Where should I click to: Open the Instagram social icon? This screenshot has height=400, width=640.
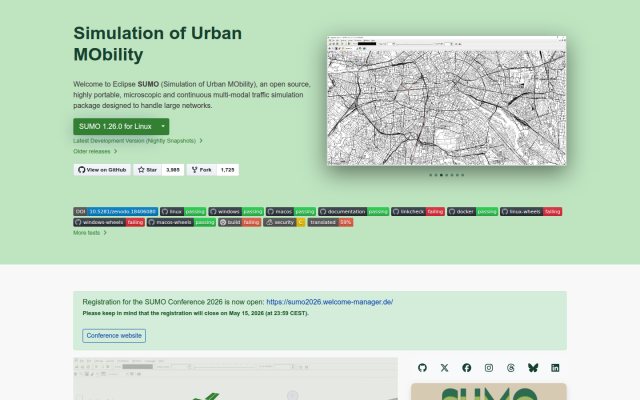pyautogui.click(x=489, y=368)
